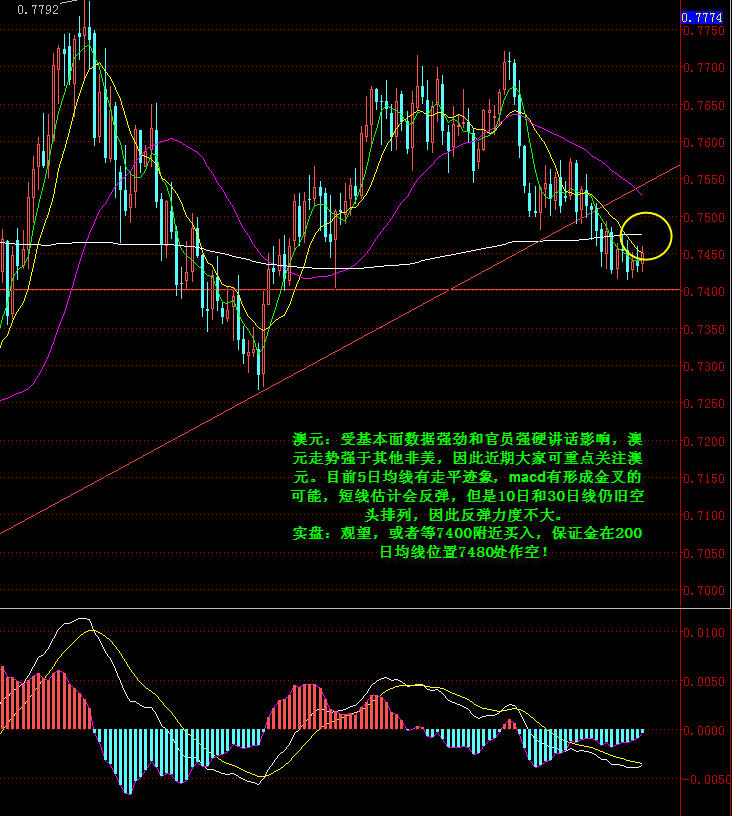Select the 0.7150 price axis label
The width and height of the screenshot is (732, 816).
coord(704,478)
